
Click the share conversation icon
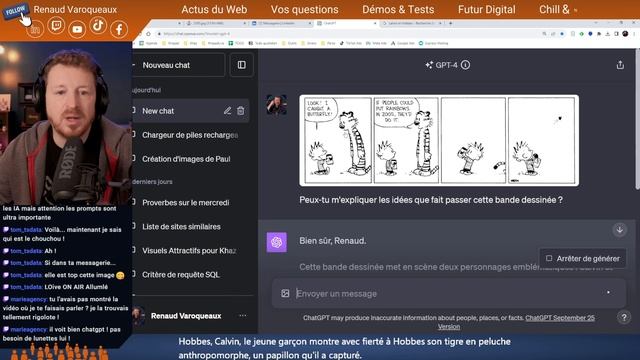620,65
